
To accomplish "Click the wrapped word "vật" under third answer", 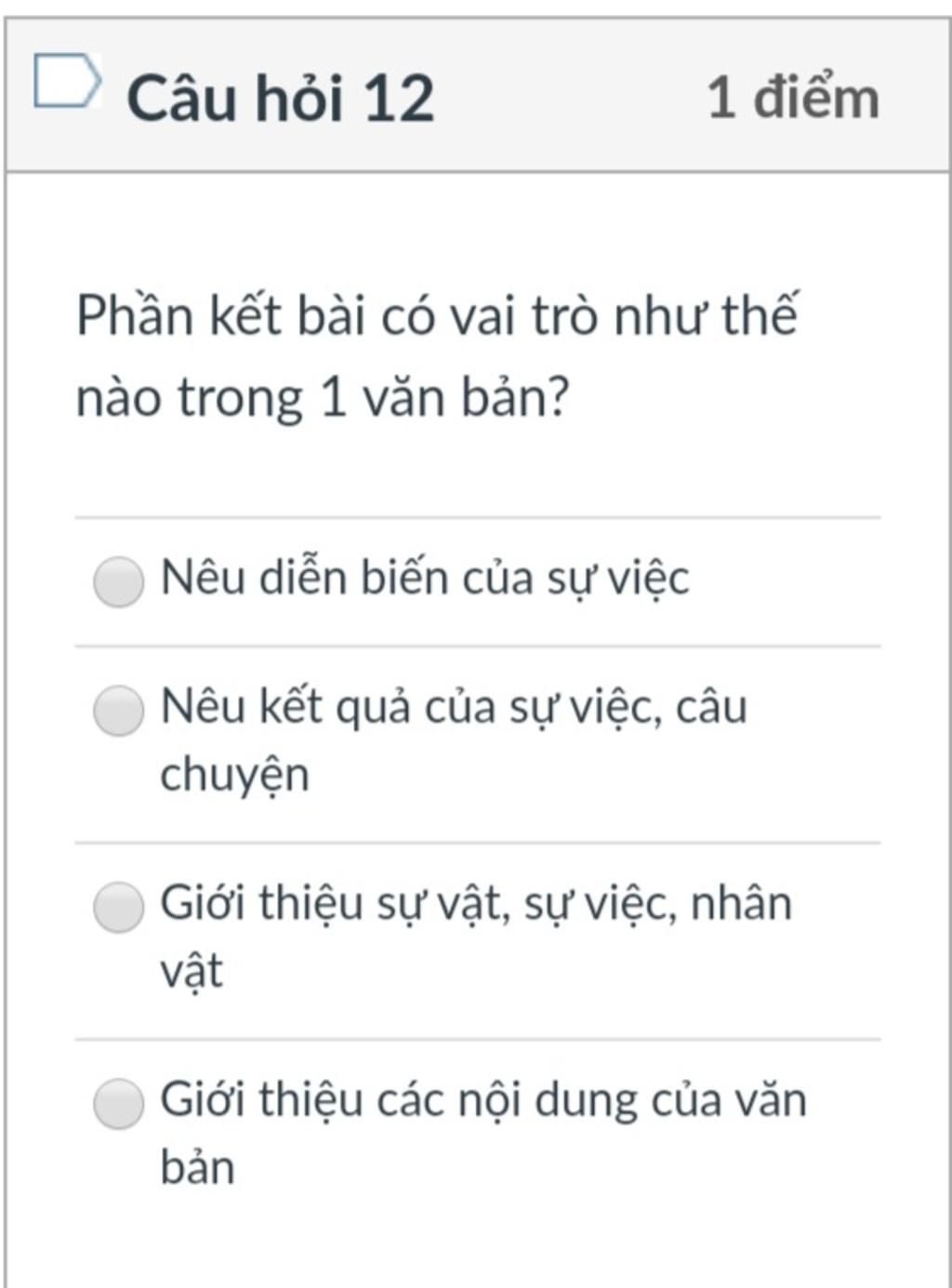I will click(192, 971).
